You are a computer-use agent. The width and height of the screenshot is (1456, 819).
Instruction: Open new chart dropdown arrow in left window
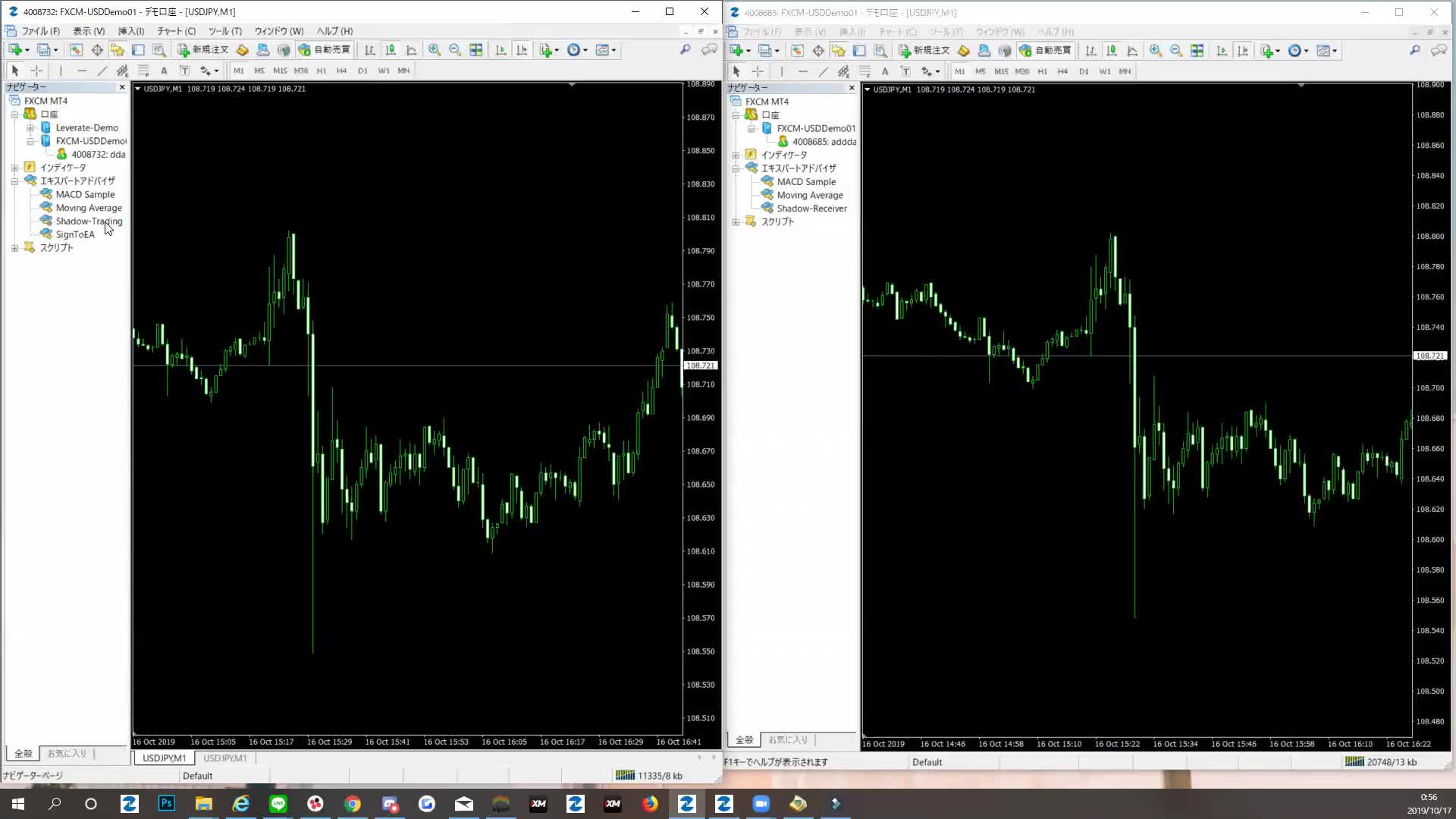(27, 51)
